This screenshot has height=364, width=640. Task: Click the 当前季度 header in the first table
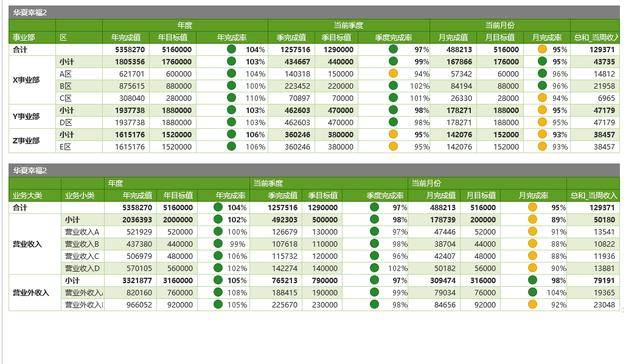pyautogui.click(x=348, y=25)
